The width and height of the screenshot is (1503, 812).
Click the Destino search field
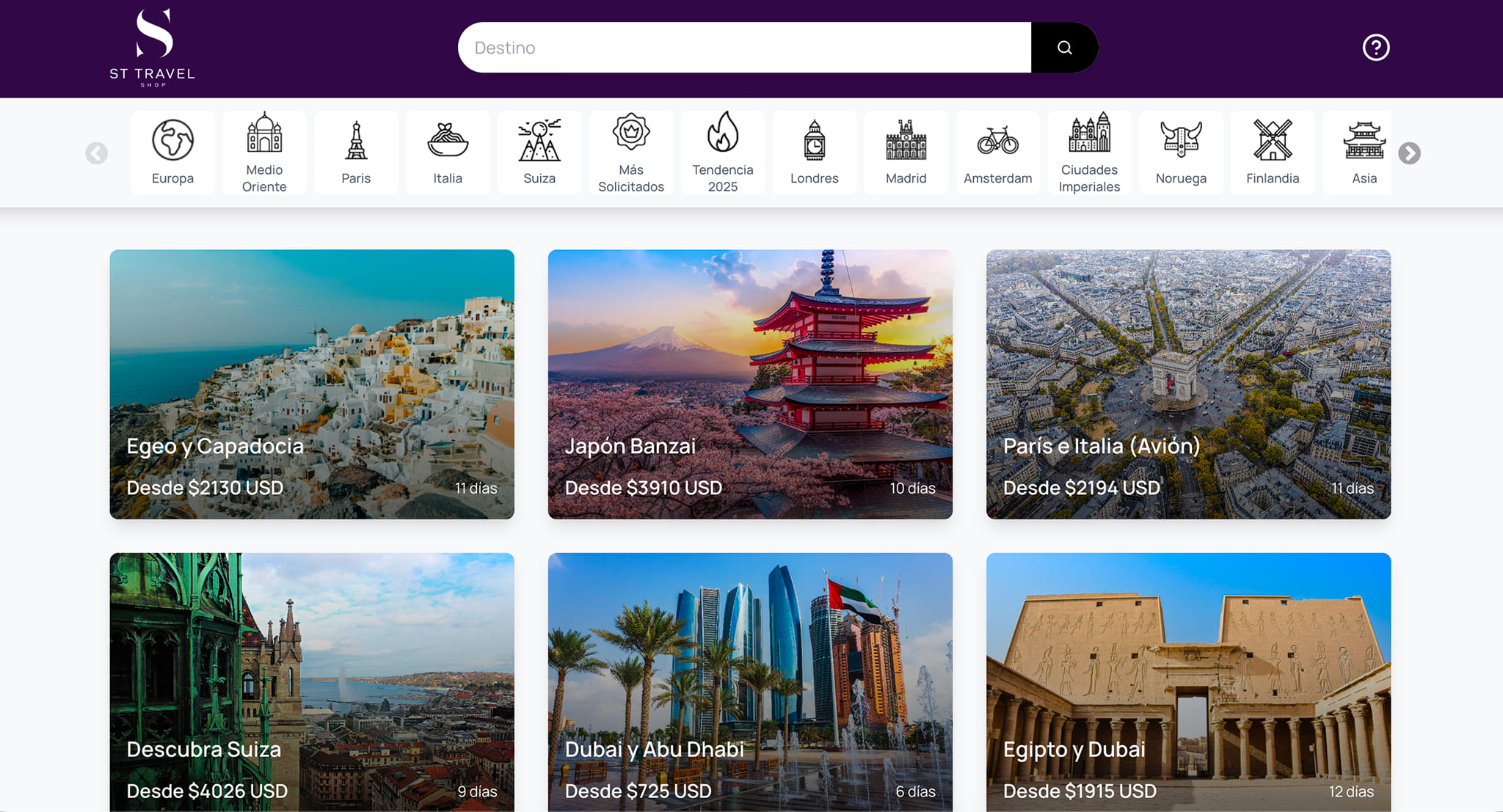tap(744, 48)
